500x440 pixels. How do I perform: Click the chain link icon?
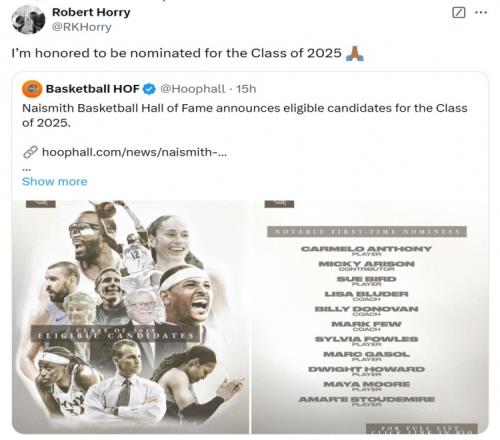[x=30, y=152]
